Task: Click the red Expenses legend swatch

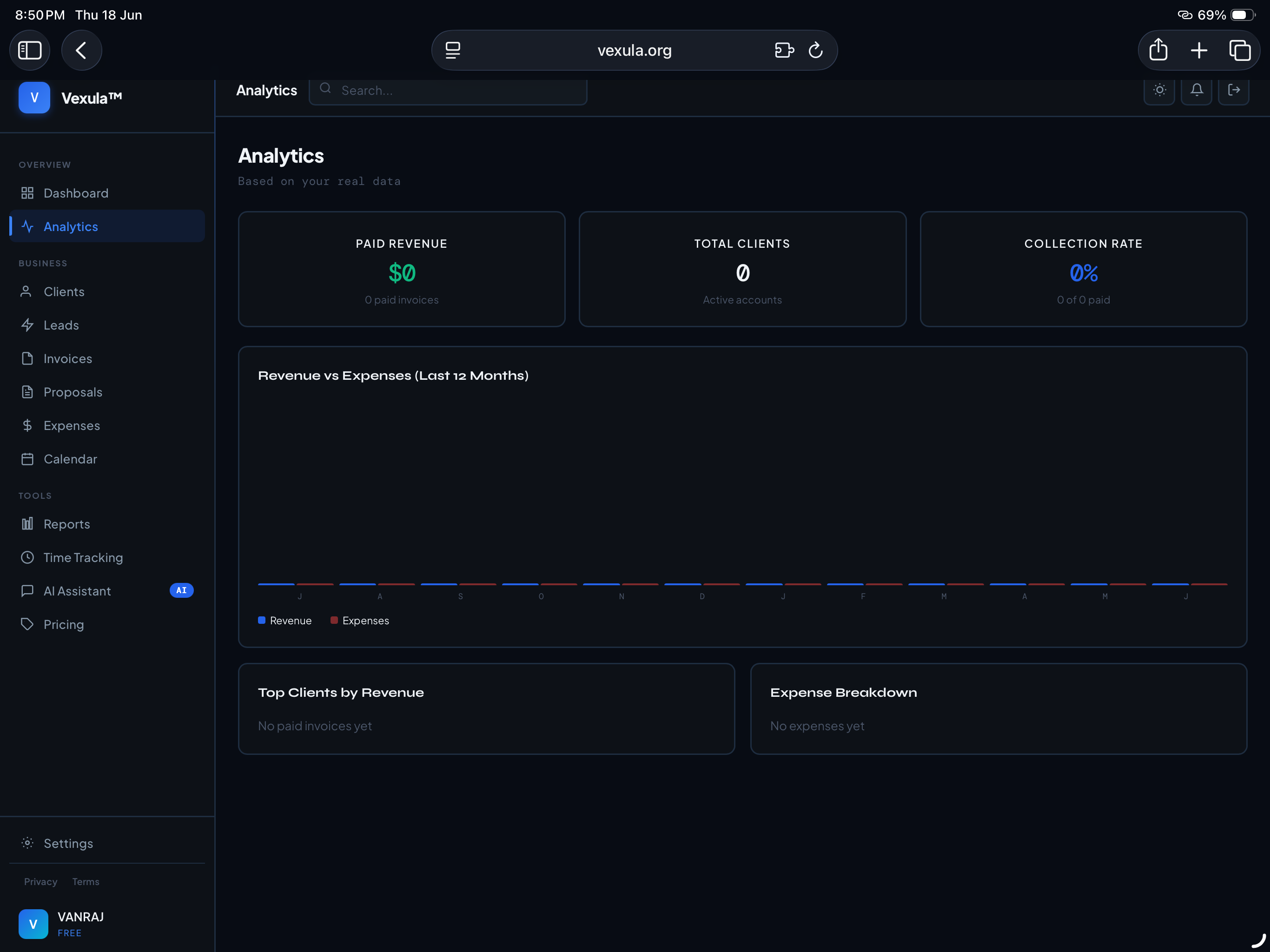Action: [x=334, y=620]
